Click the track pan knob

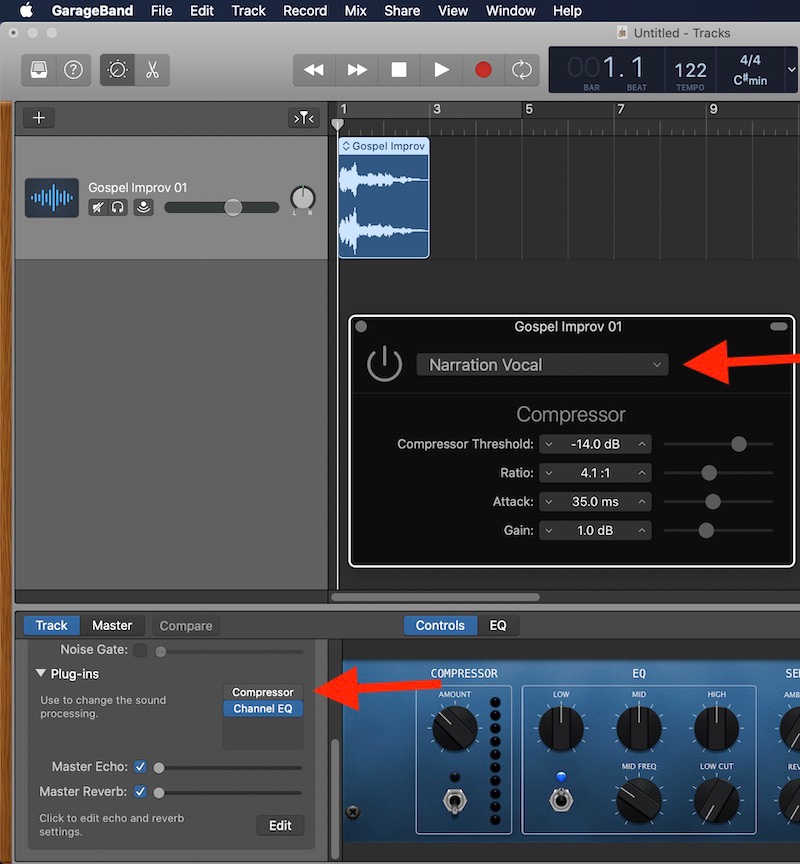pos(302,198)
